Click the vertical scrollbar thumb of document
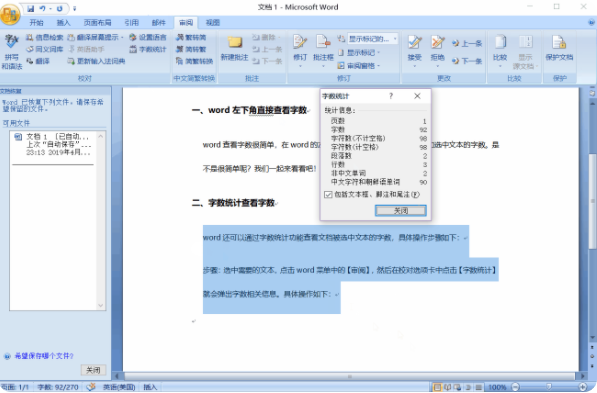Image resolution: width=597 pixels, height=393 pixels. click(592, 202)
